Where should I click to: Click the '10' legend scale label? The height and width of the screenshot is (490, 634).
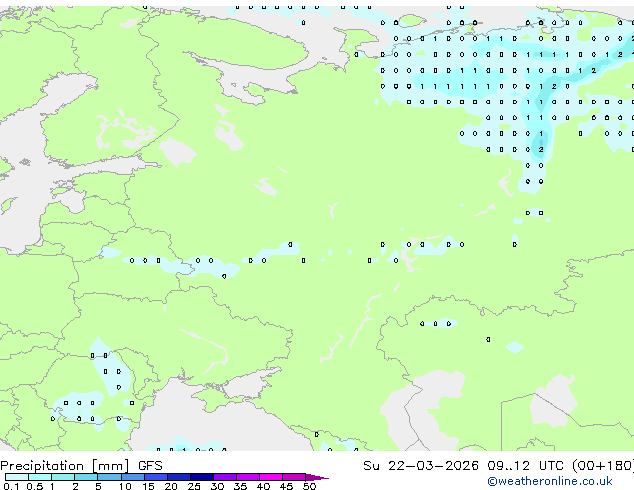125,486
